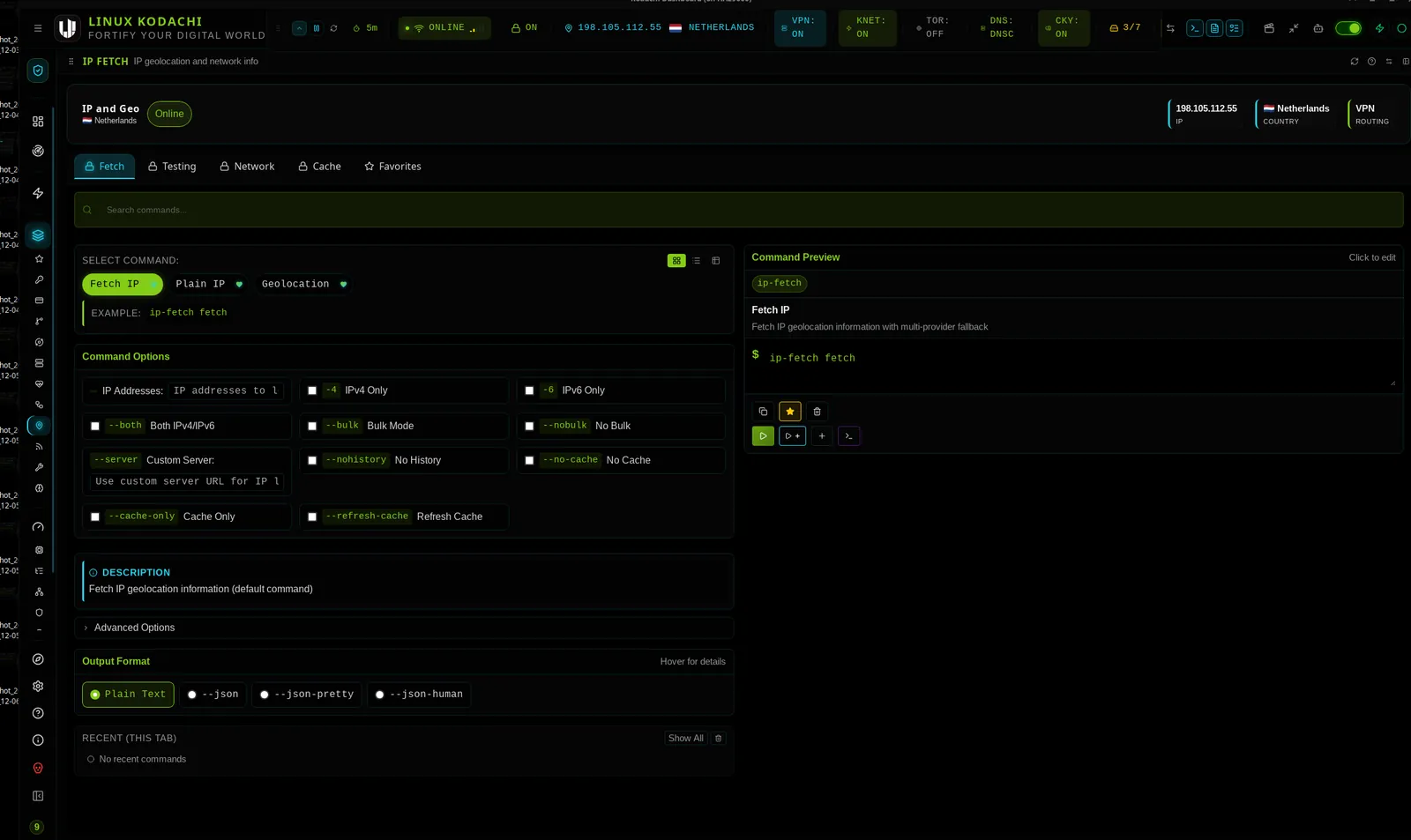Check the --nobulk No Bulk option
The image size is (1411, 840).
click(x=529, y=427)
